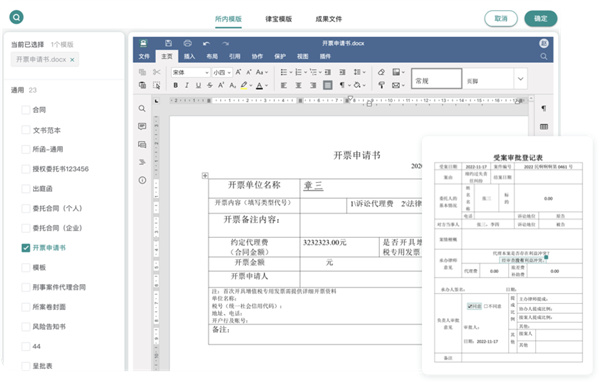
Task: Increase the font size with the A-up icon
Action: point(238,72)
